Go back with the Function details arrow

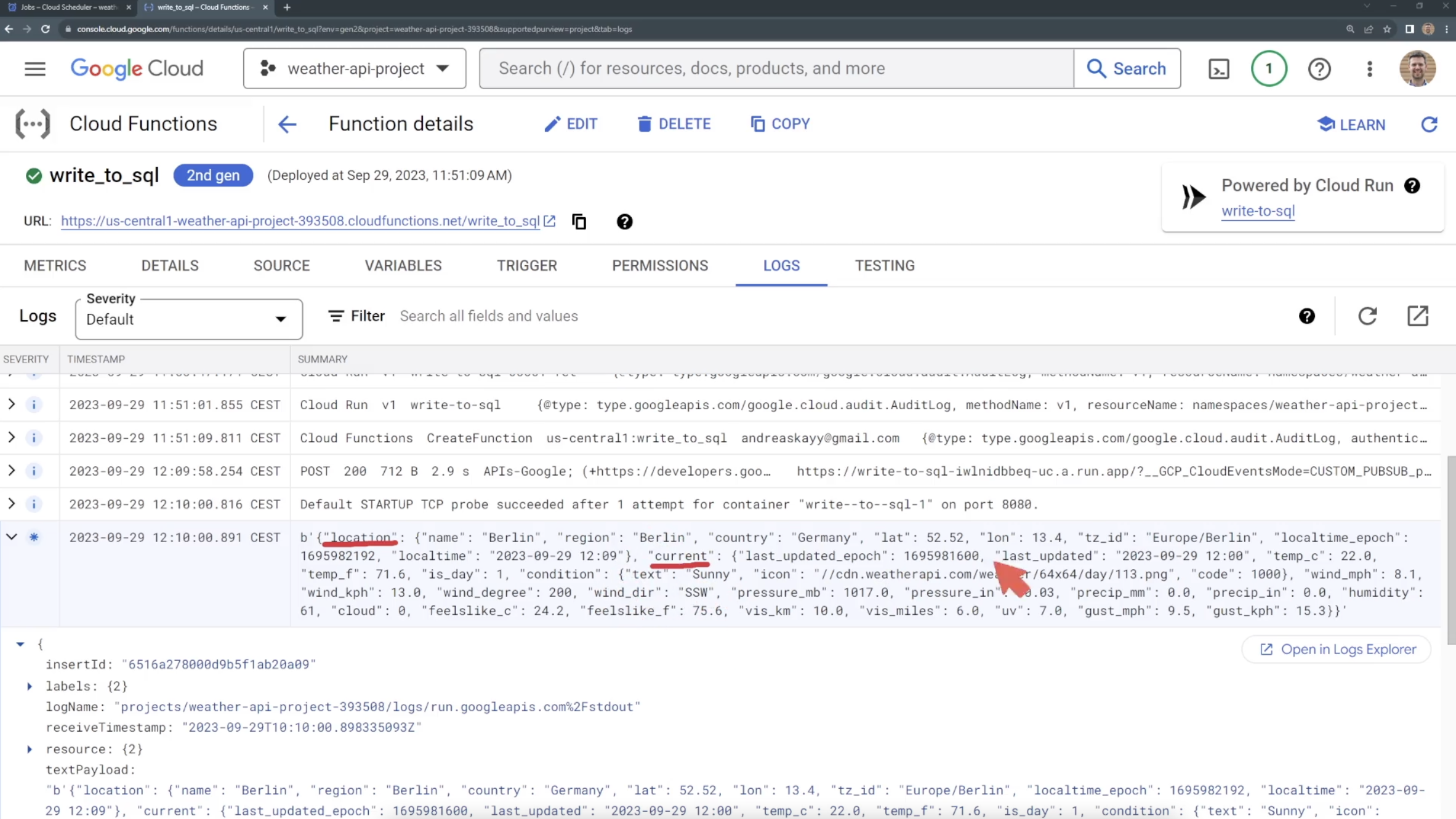[x=288, y=124]
